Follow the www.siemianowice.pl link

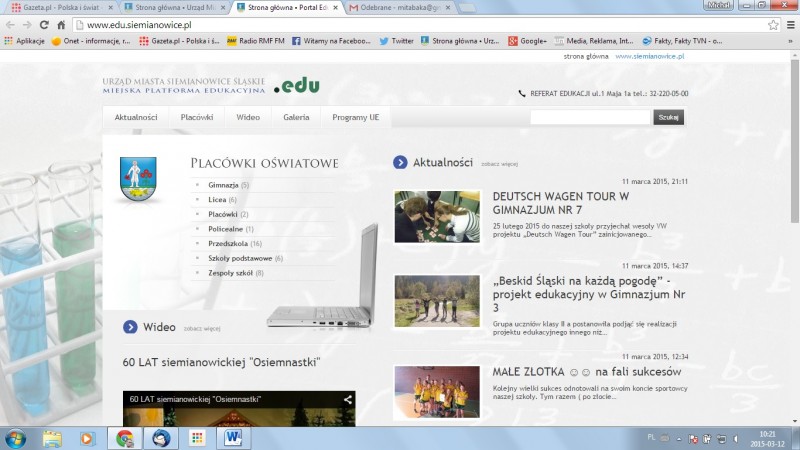649,56
